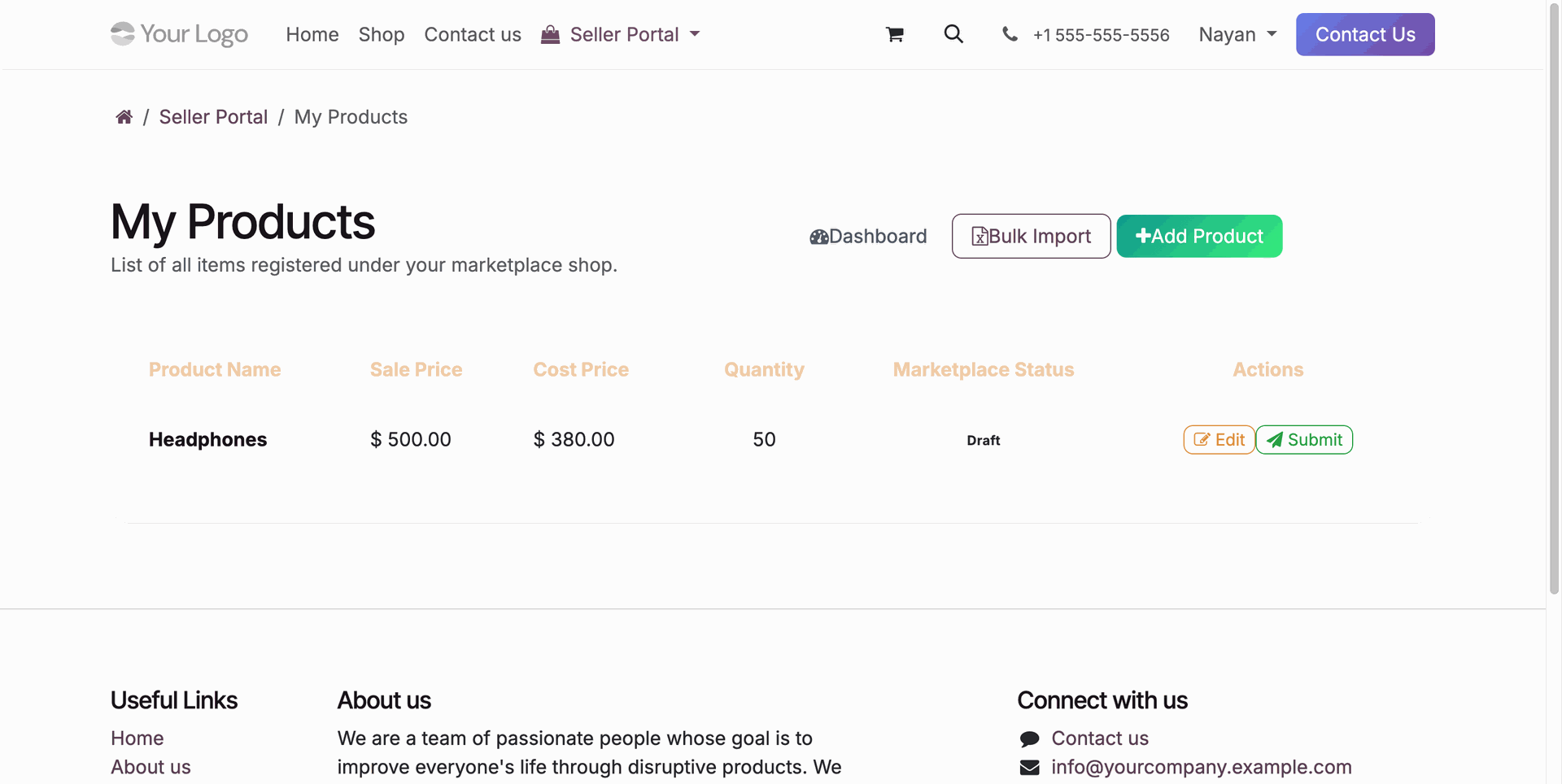Open the footer About us link

(151, 767)
